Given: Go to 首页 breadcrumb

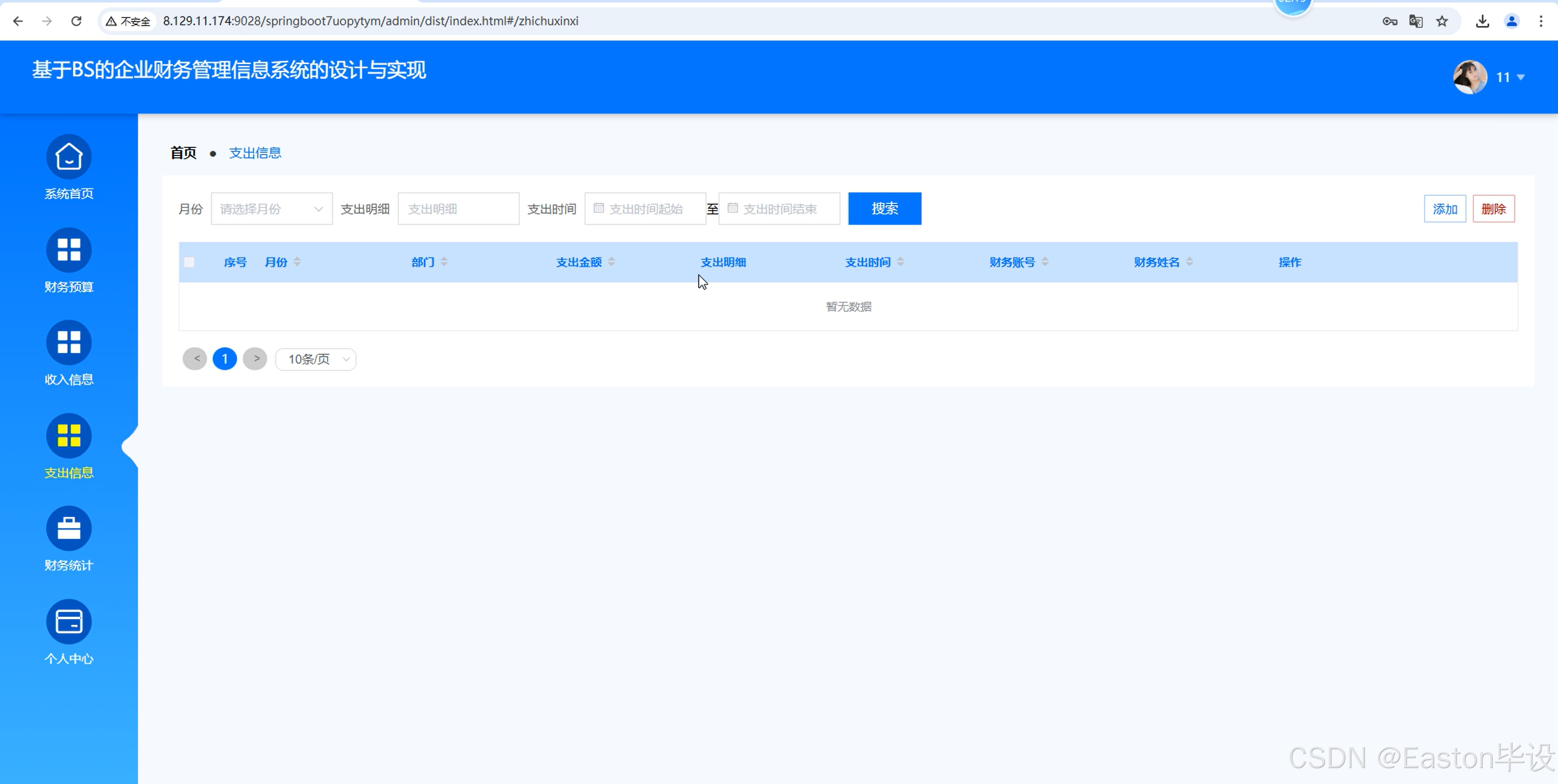Looking at the screenshot, I should point(183,153).
